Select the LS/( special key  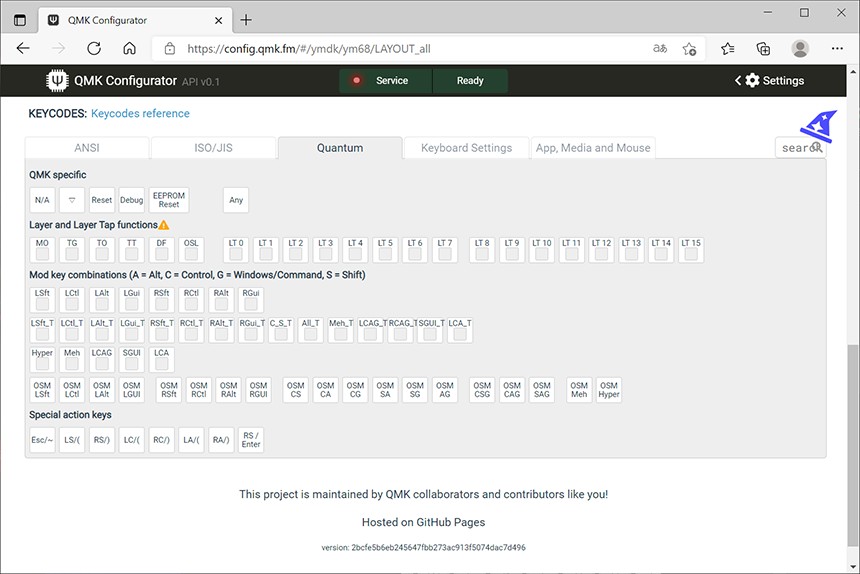[x=72, y=440]
